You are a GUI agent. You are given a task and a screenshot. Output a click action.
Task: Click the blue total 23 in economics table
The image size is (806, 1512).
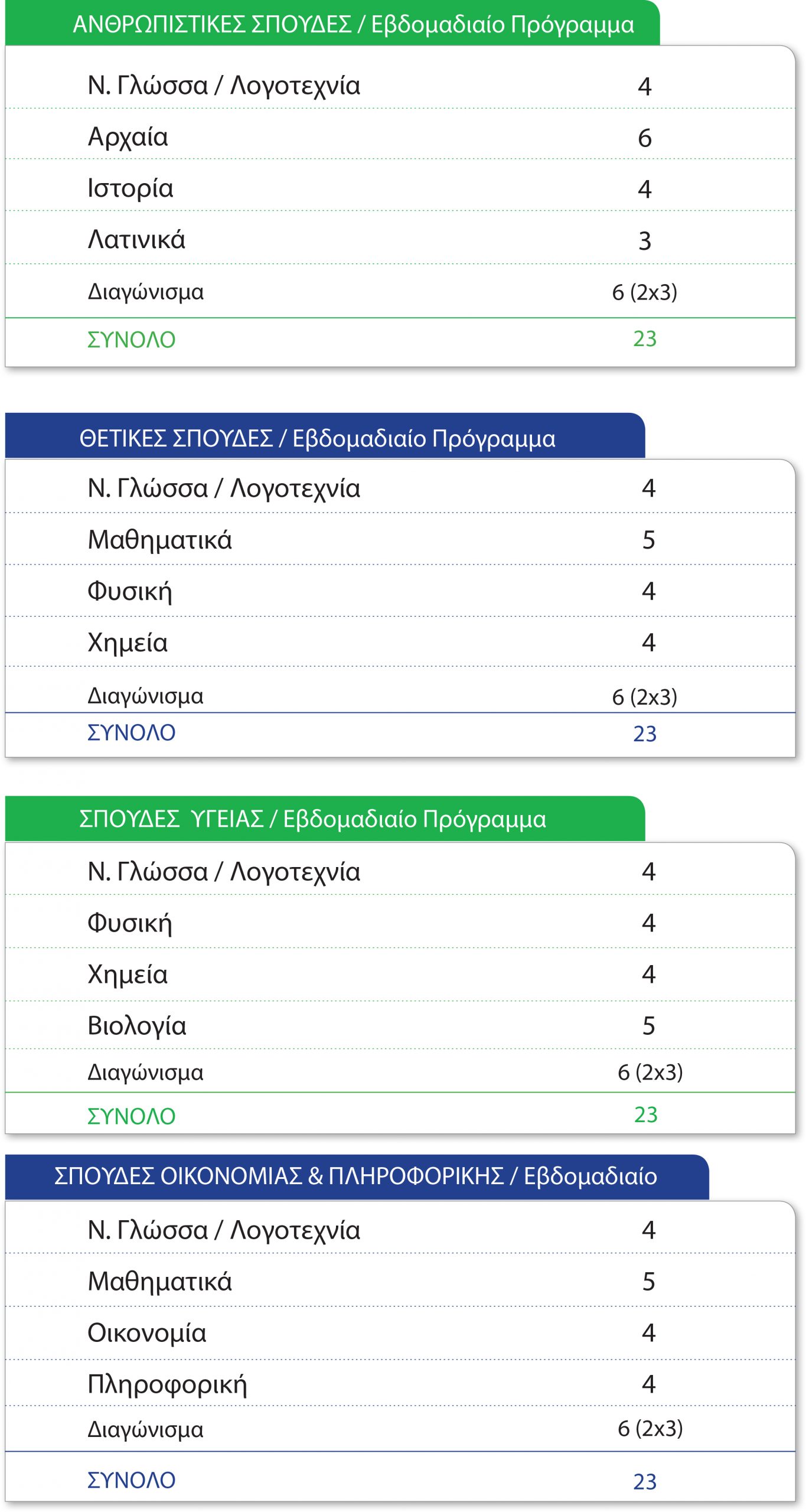(645, 1482)
